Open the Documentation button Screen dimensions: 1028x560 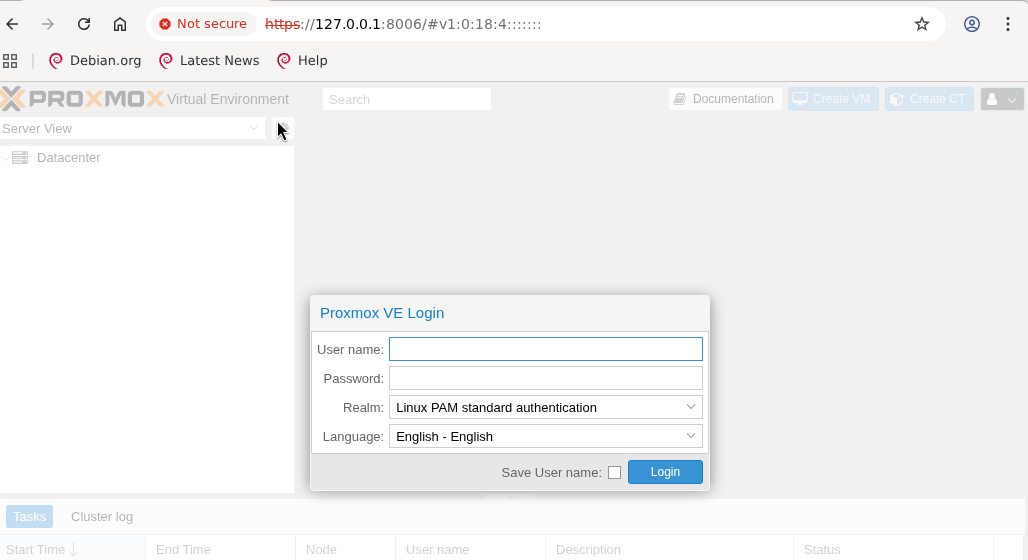[725, 99]
